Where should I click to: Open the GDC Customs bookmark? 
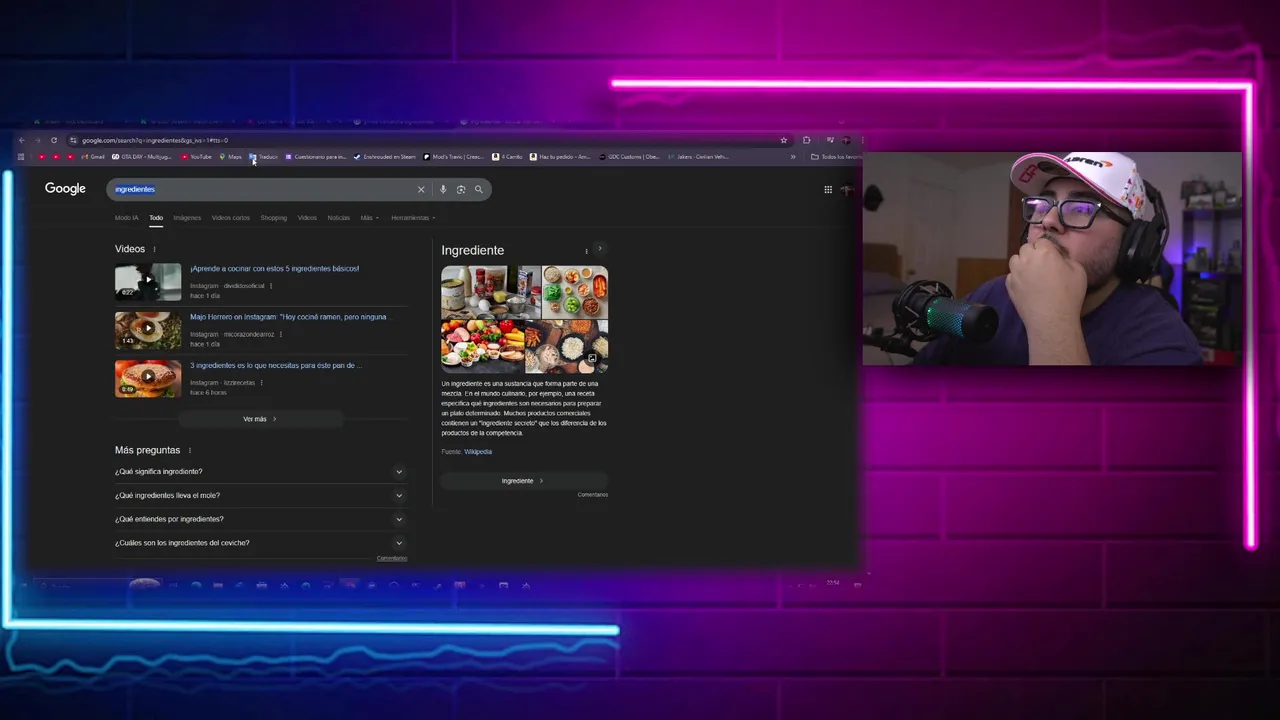point(629,157)
